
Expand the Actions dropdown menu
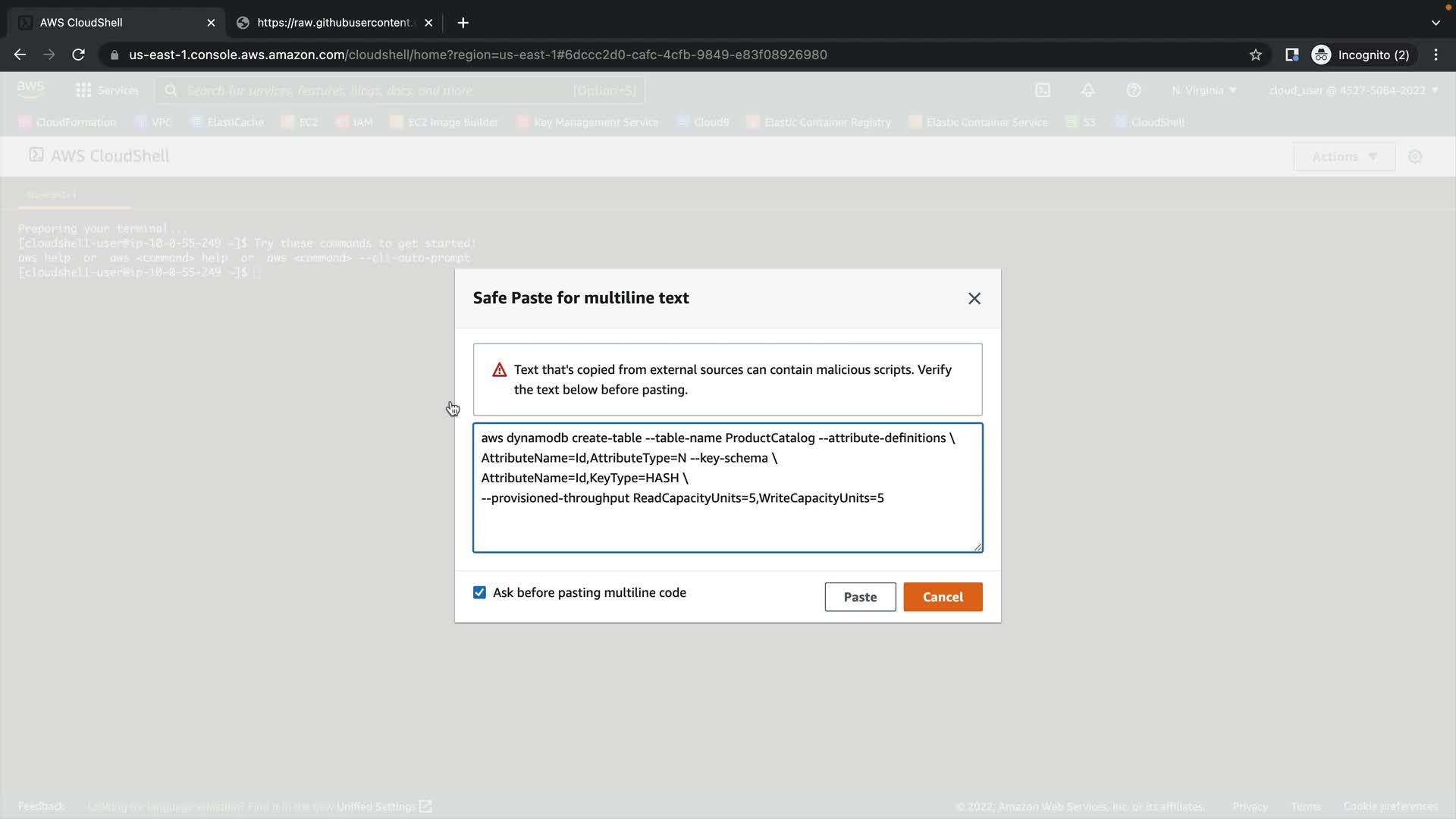tap(1343, 157)
